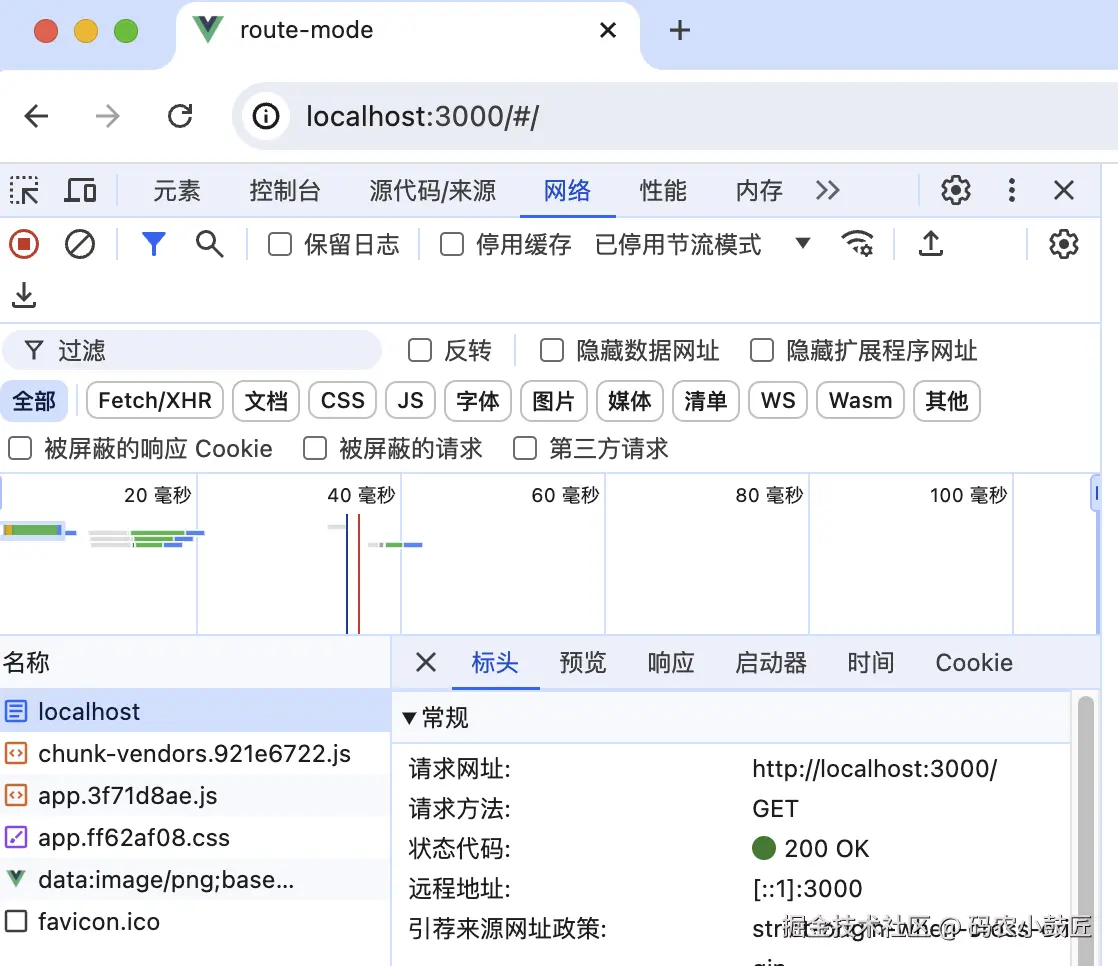Open the 响应 details tab
The image size is (1118, 966).
point(671,663)
